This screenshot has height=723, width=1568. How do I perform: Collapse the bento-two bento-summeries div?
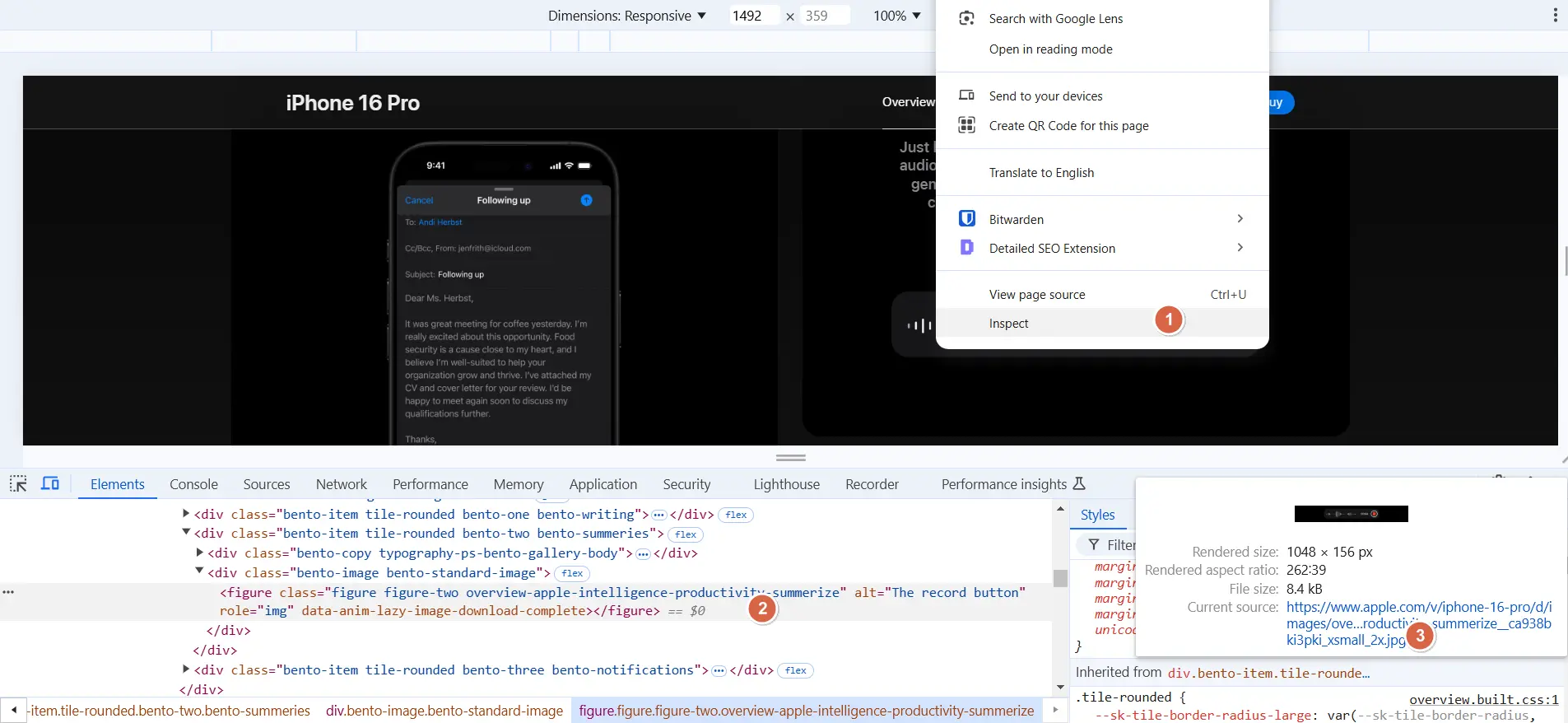(x=186, y=532)
